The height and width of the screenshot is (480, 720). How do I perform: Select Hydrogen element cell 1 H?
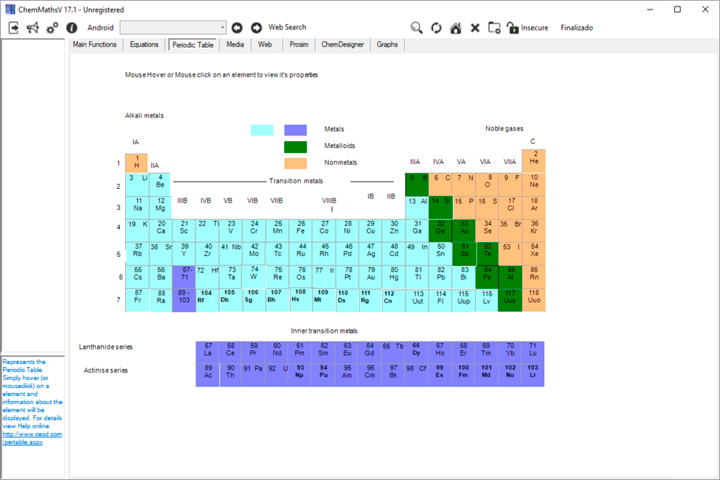pos(136,163)
